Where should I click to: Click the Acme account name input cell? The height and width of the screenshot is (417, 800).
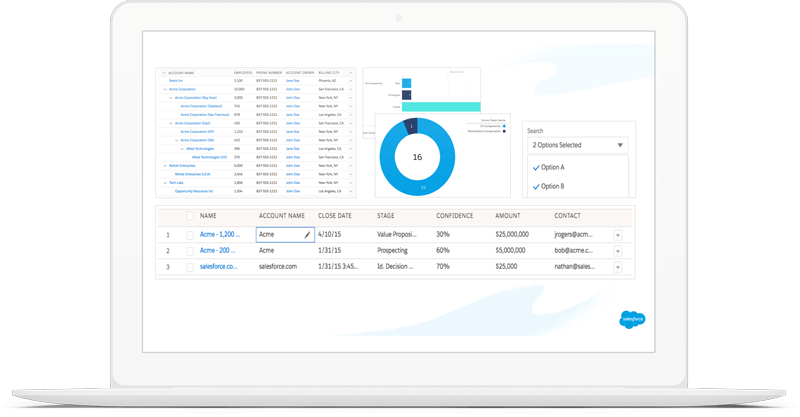[278, 235]
